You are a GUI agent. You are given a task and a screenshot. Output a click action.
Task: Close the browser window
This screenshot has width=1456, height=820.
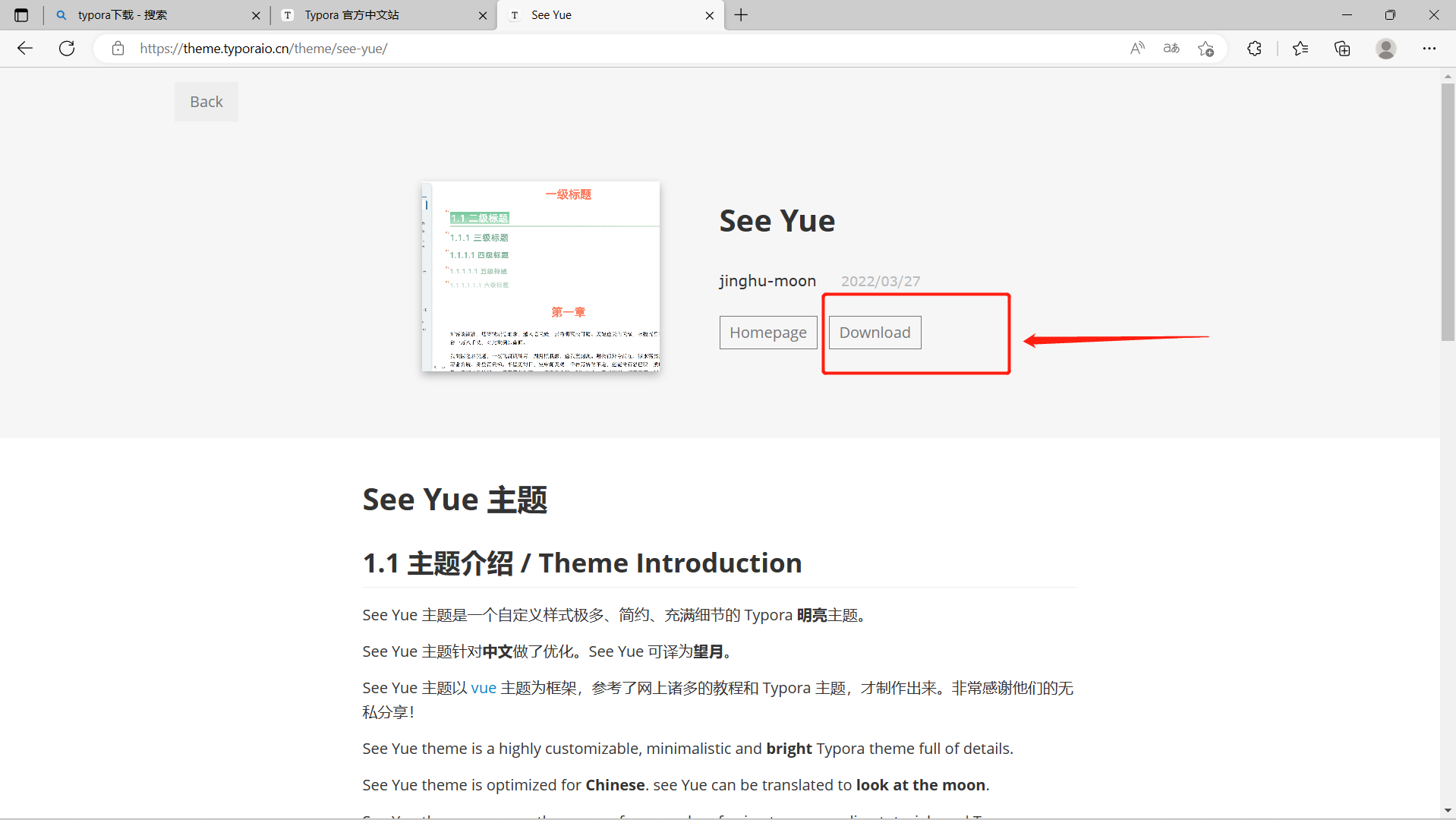[1434, 15]
